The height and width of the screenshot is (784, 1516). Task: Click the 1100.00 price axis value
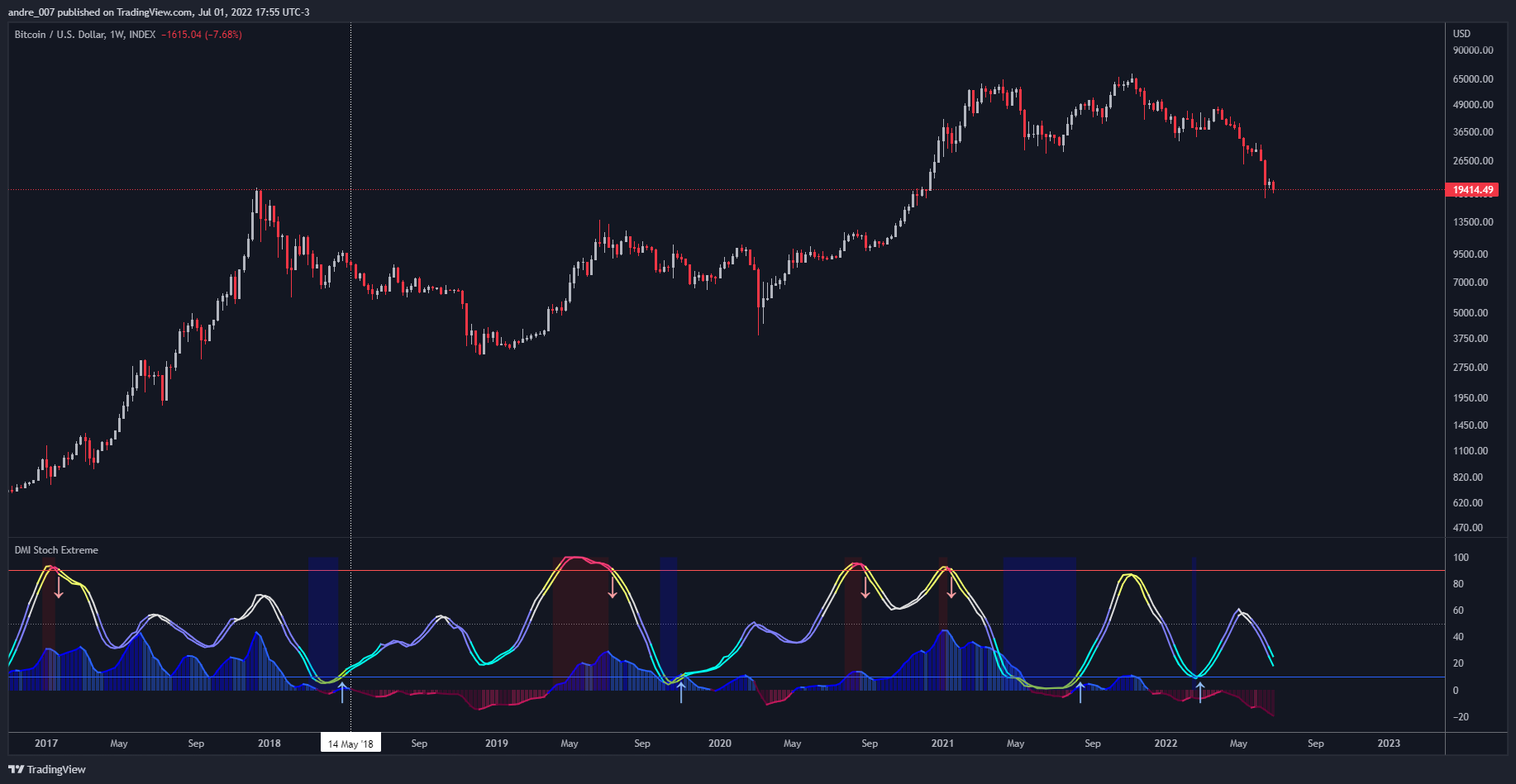(1471, 451)
